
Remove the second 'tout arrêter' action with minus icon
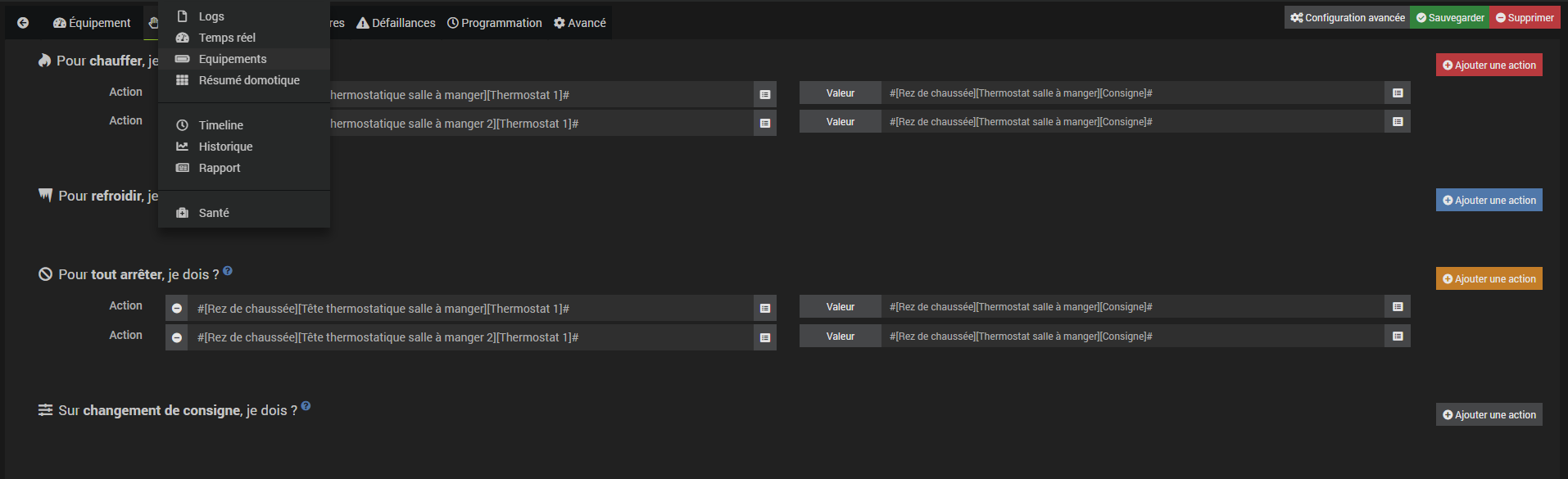tap(177, 337)
